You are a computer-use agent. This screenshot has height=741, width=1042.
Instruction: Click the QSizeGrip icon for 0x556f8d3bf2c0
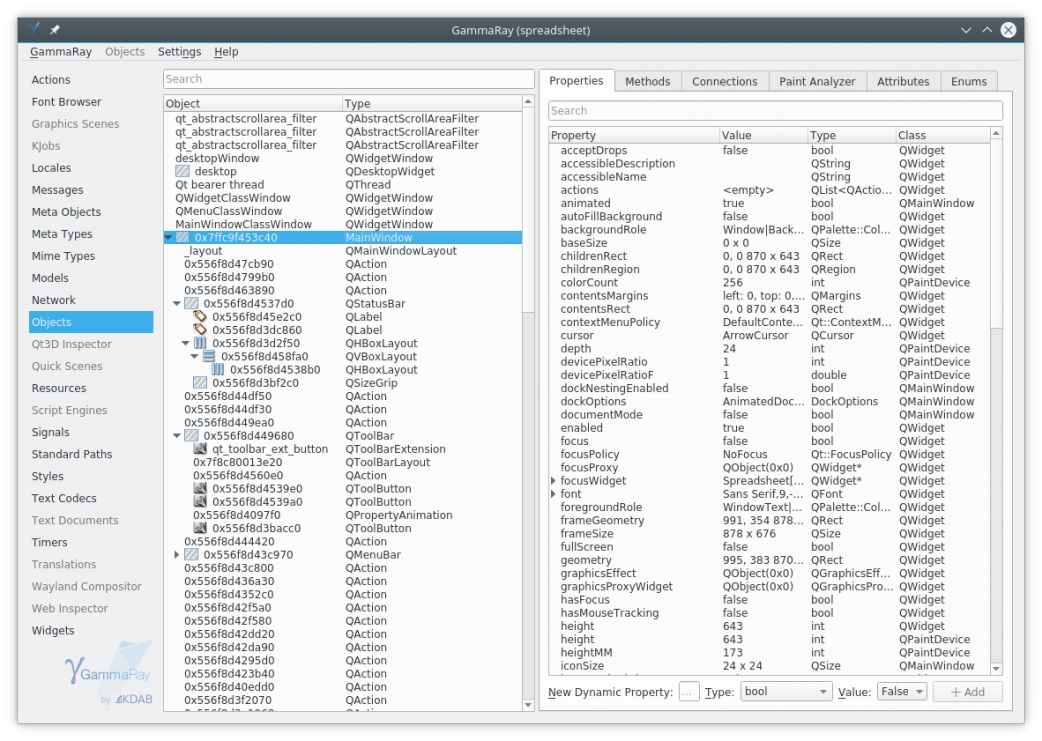click(200, 383)
